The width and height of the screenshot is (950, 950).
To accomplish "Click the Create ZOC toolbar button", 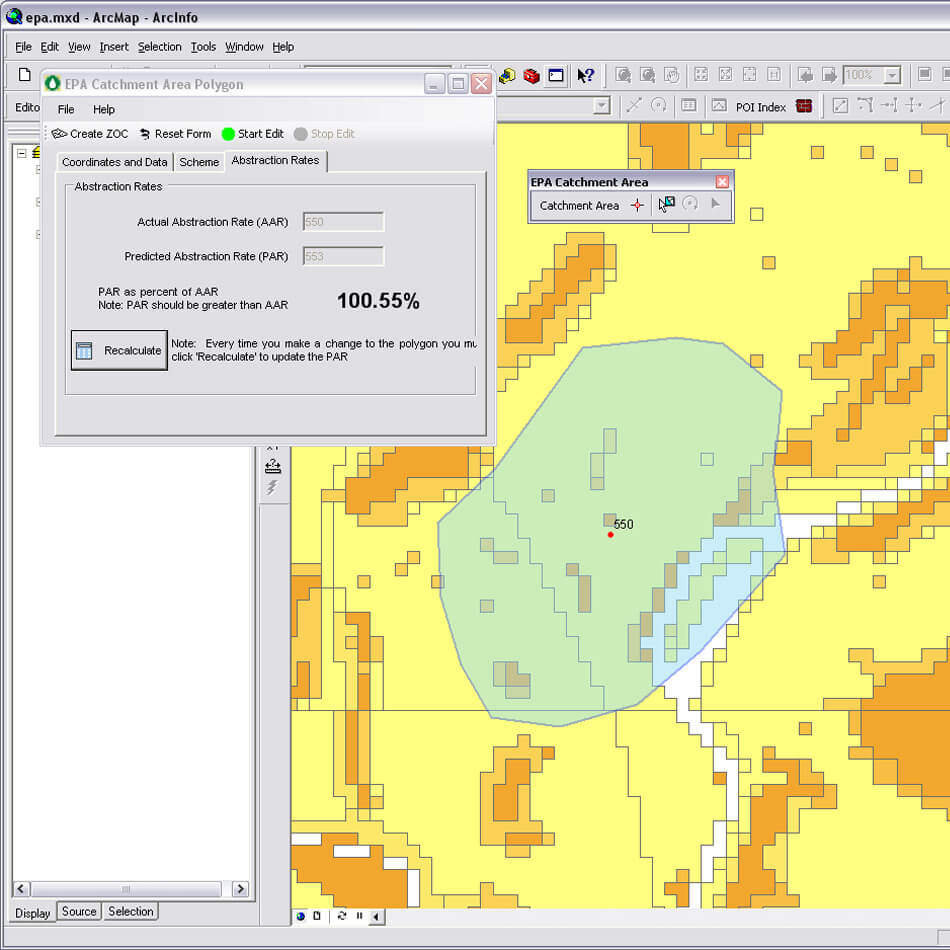I will [90, 134].
